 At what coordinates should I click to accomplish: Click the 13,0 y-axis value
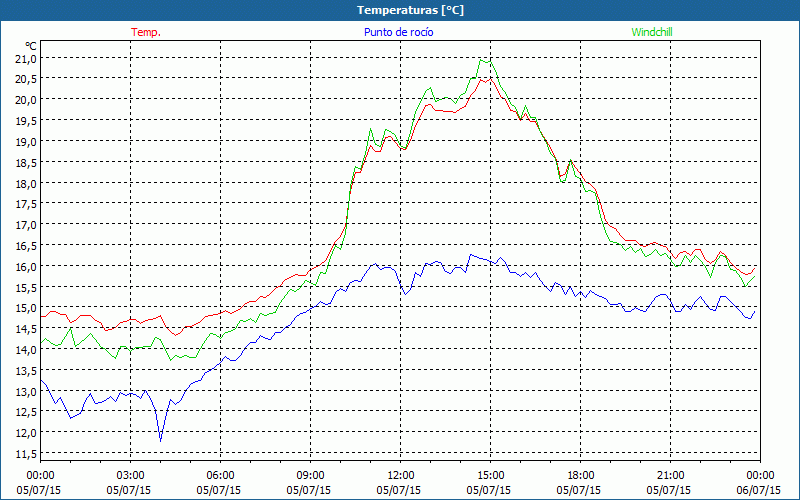click(27, 392)
